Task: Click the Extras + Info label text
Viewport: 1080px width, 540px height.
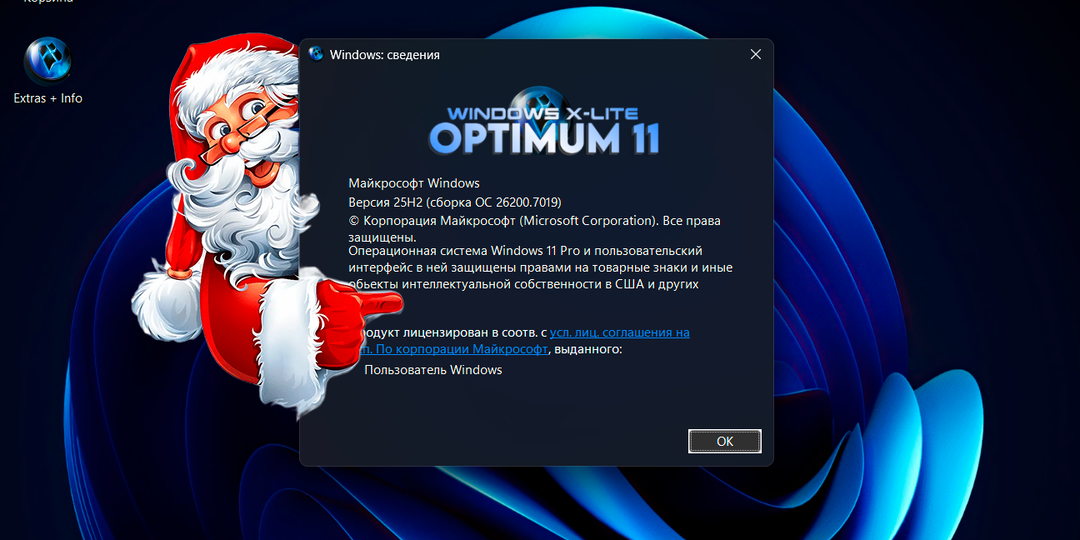Action: 48,98
